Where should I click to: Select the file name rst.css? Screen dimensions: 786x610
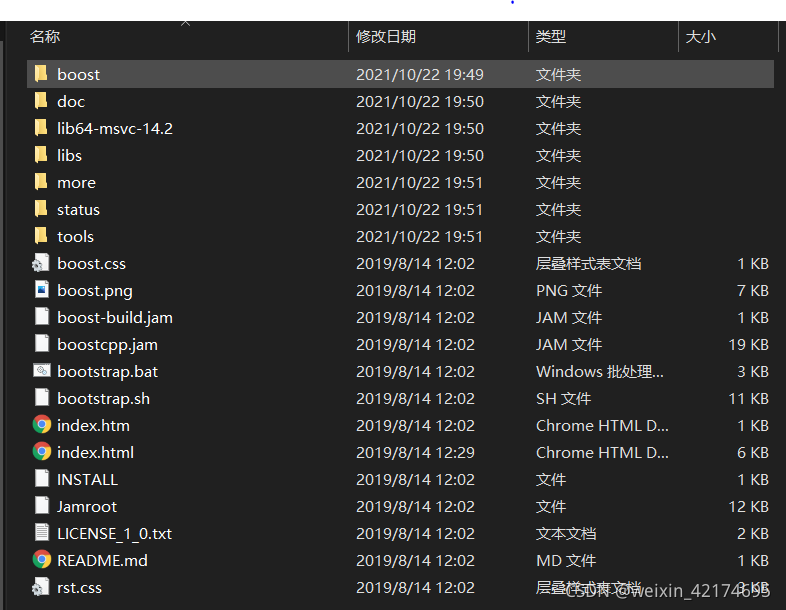coord(79,588)
